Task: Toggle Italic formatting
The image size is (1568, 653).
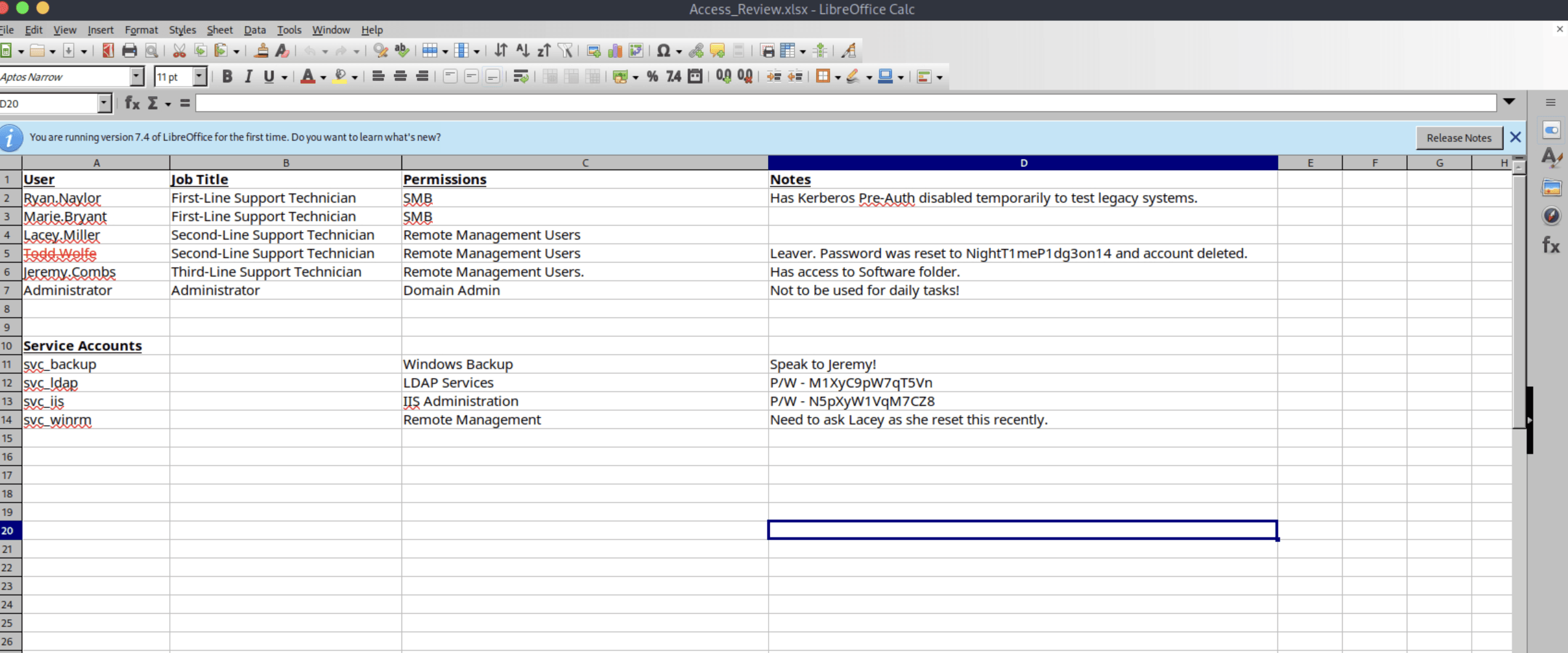Action: tap(248, 77)
